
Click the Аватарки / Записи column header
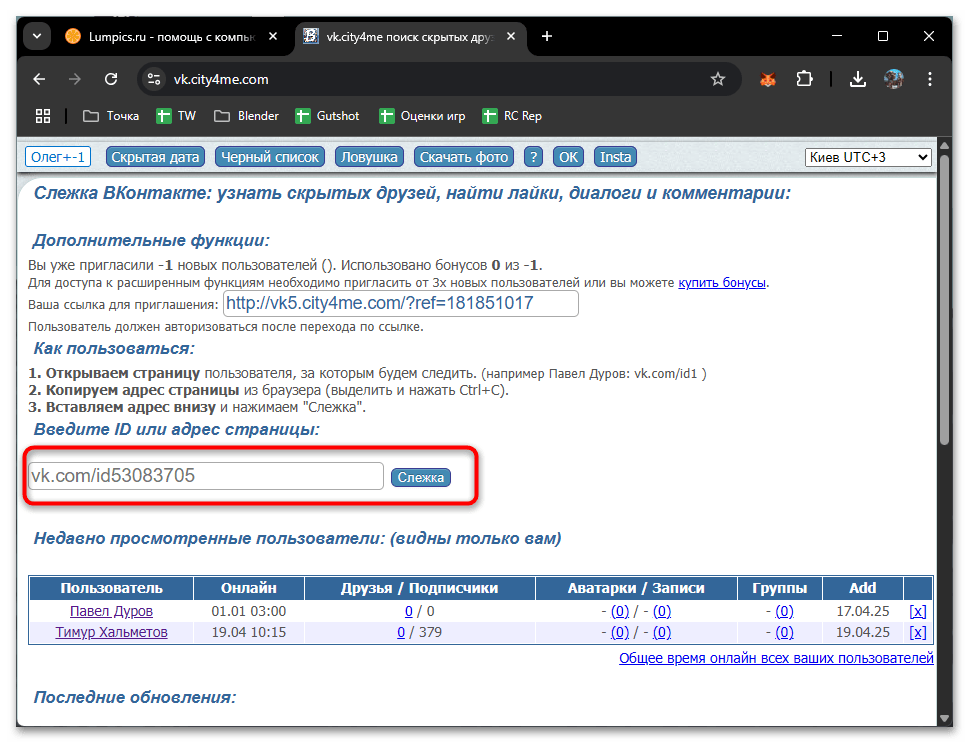[636, 588]
